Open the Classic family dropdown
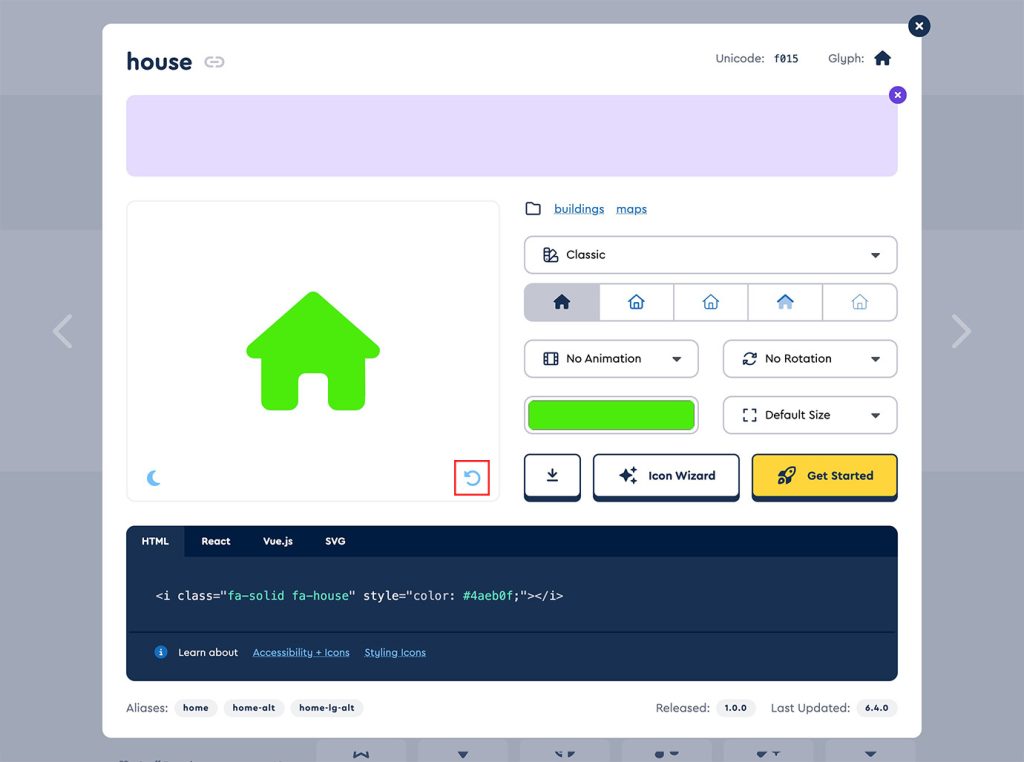The height and width of the screenshot is (762, 1024). [710, 255]
